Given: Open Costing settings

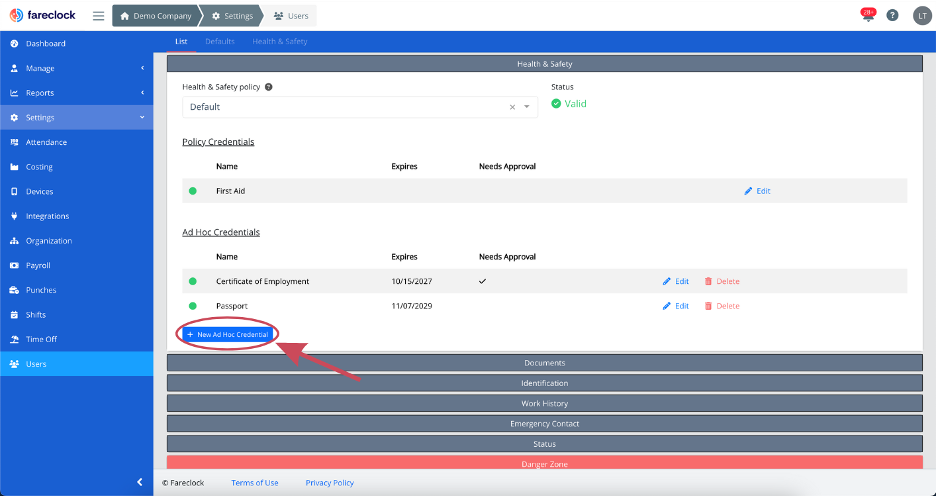Looking at the screenshot, I should [76, 167].
